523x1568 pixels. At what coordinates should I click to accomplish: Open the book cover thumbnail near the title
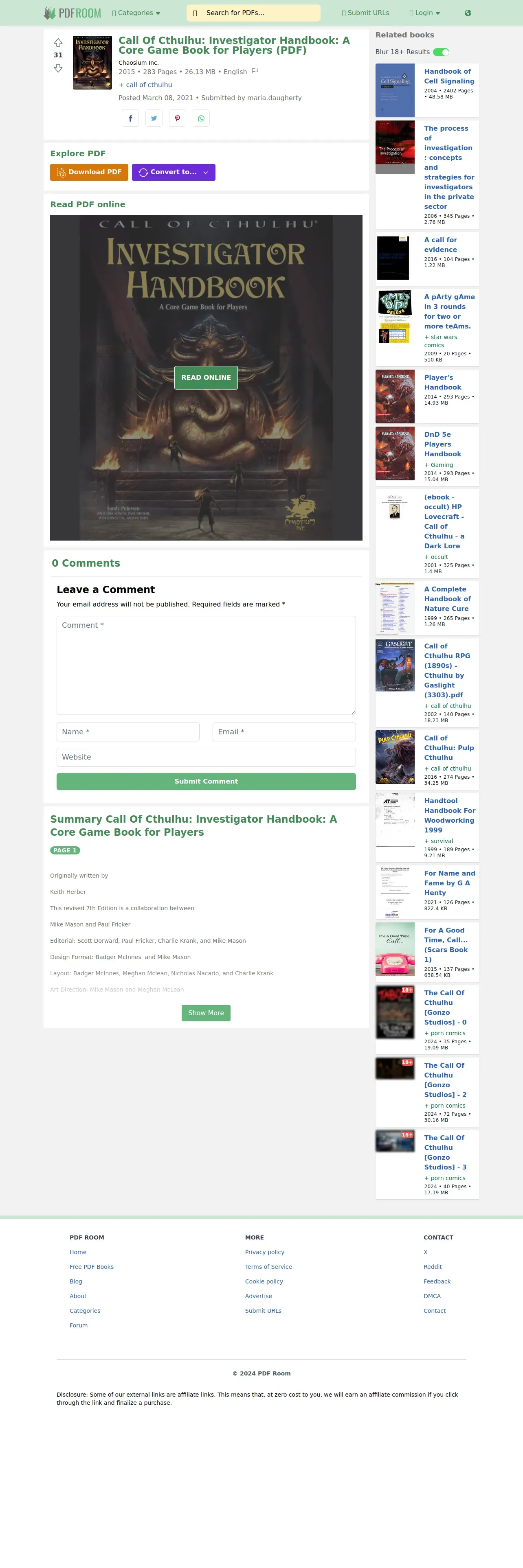point(92,63)
